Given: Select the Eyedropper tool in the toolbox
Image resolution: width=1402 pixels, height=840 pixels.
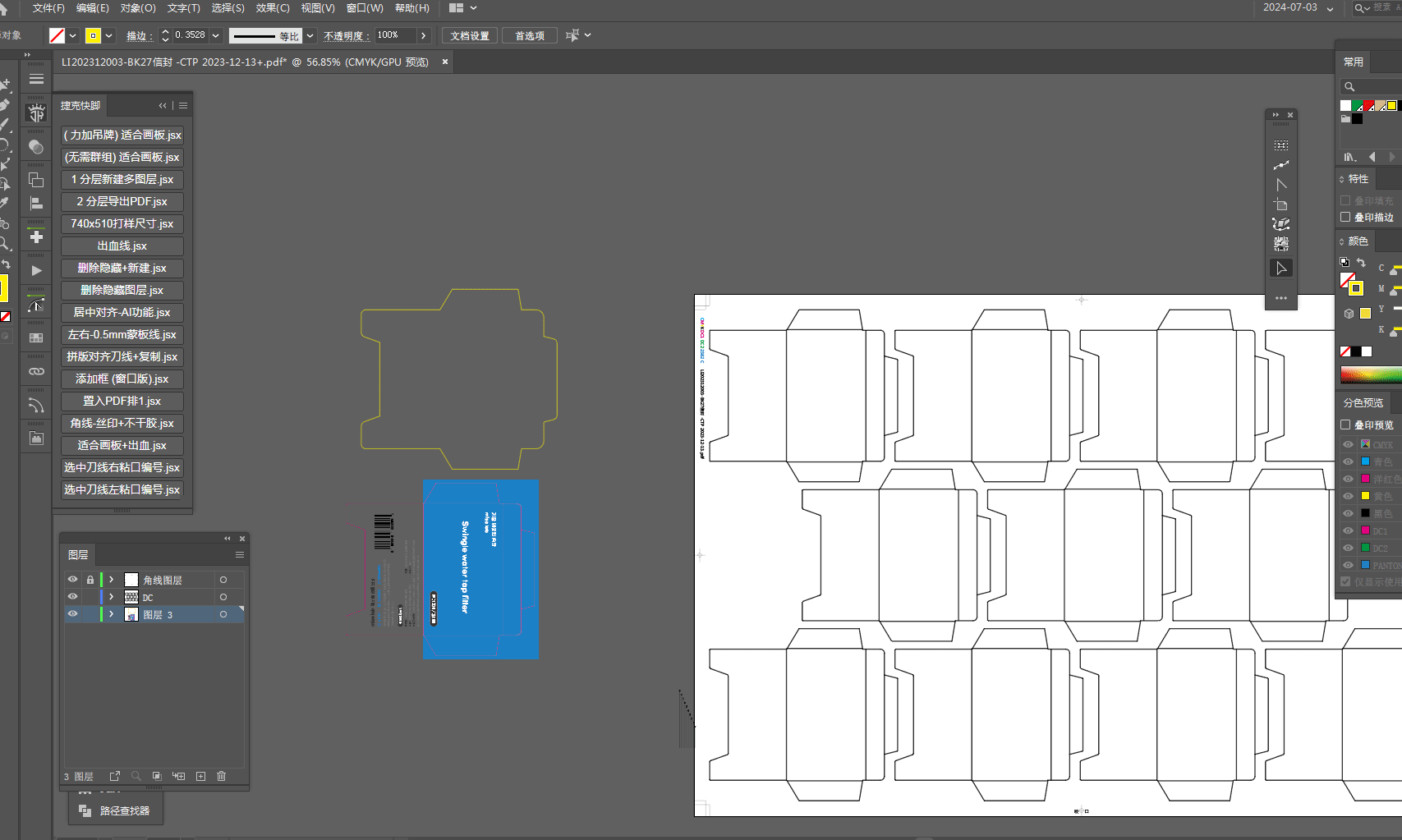Looking at the screenshot, I should click(x=5, y=203).
